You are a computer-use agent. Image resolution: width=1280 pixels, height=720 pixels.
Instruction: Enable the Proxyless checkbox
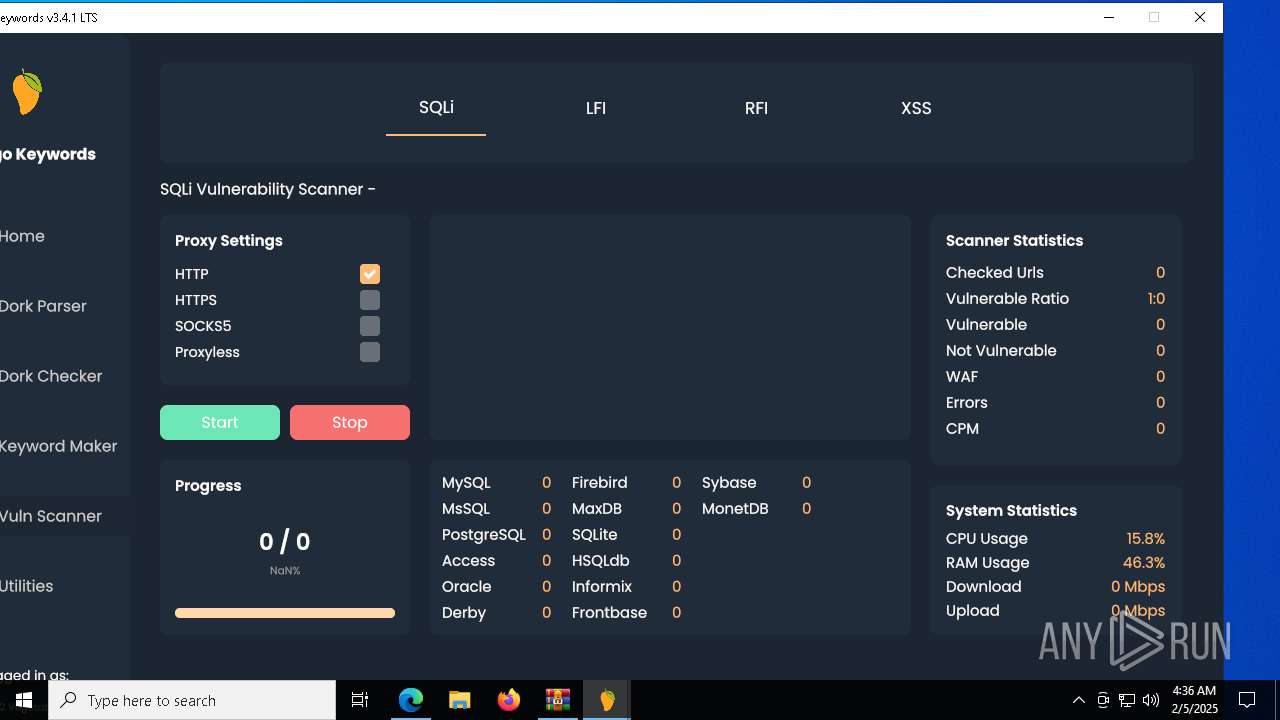coord(370,352)
